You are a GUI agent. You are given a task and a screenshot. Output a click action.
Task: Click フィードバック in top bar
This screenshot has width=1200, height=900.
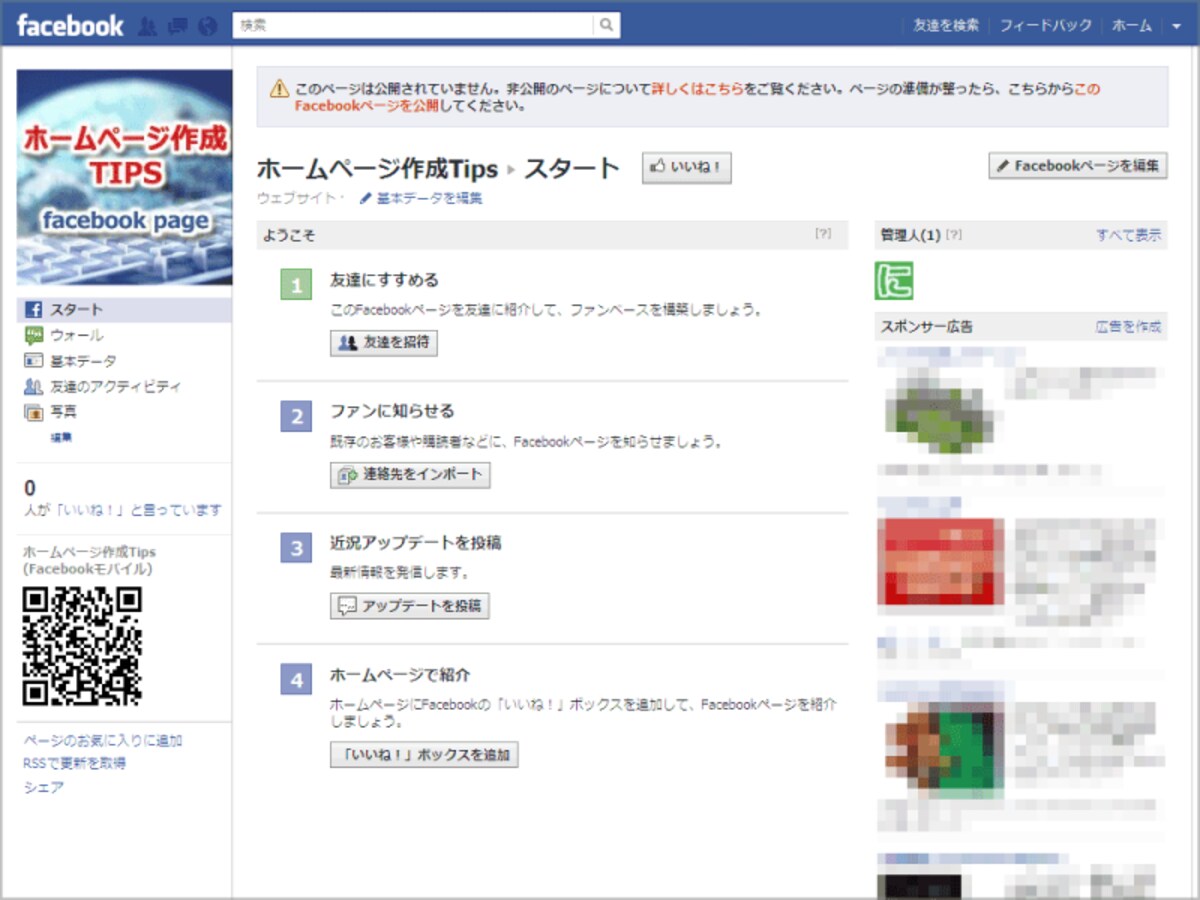coord(1046,26)
